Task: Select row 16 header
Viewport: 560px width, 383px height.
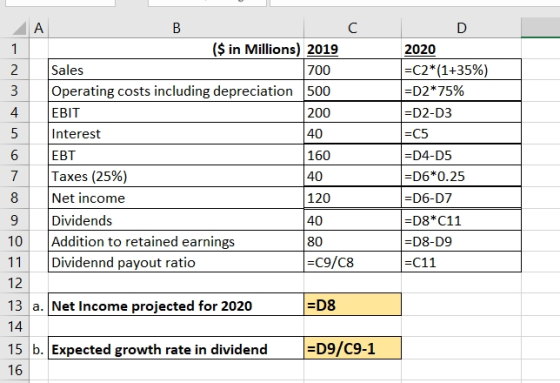Action: pyautogui.click(x=14, y=370)
